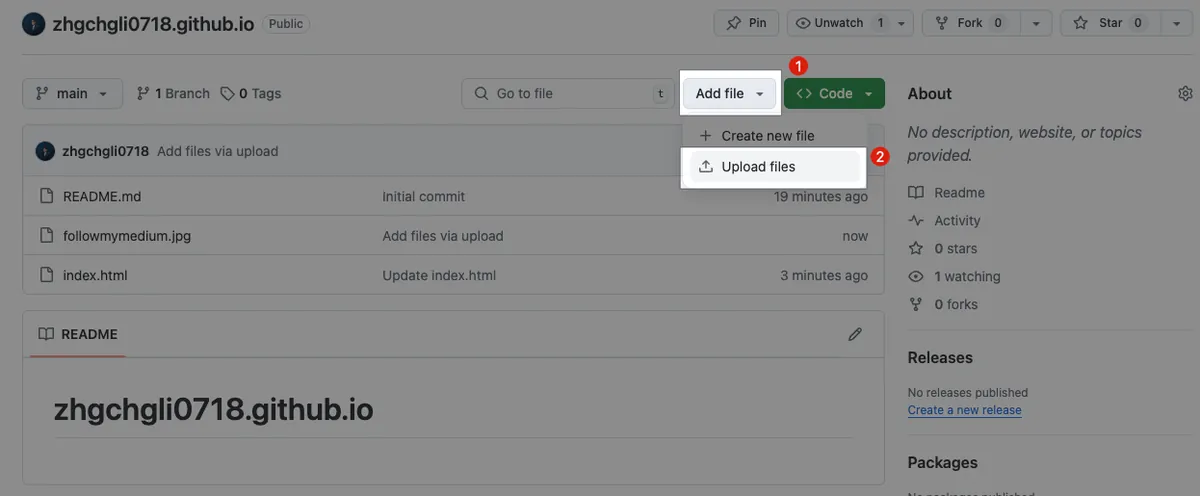Click the file icon next to followmymedium.jpg
Viewport: 1200px width, 496px height.
[x=45, y=236]
